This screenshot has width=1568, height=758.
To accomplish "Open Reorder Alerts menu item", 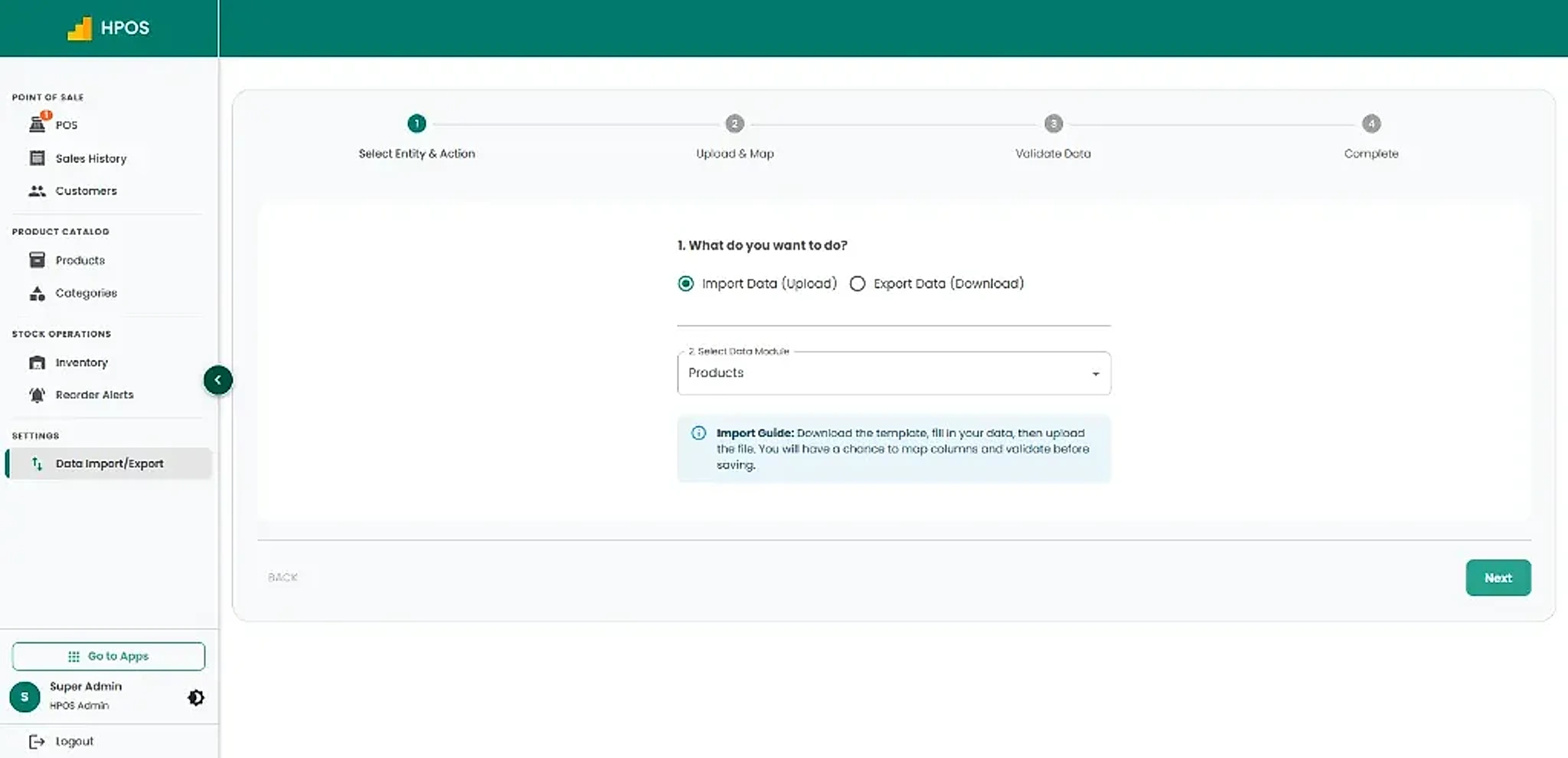I will point(107,395).
